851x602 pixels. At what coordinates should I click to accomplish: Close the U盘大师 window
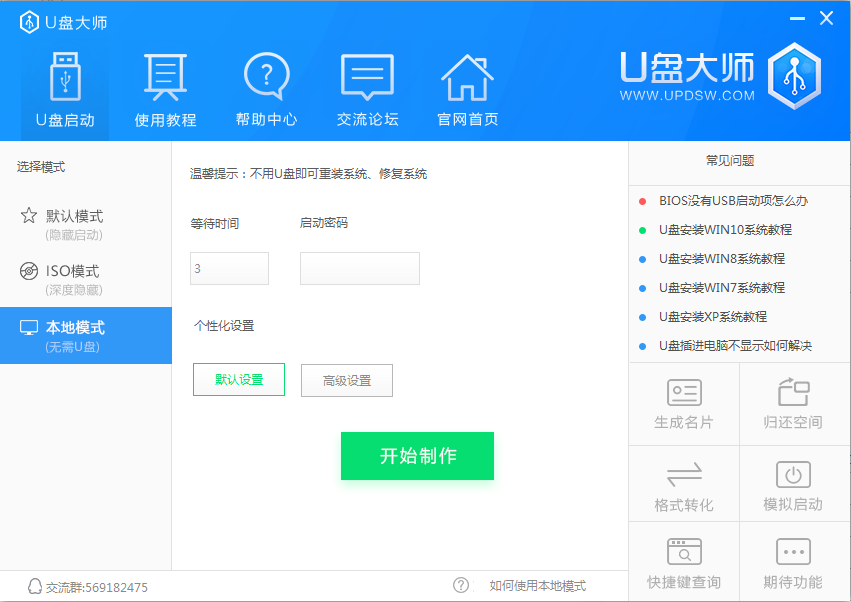click(826, 18)
